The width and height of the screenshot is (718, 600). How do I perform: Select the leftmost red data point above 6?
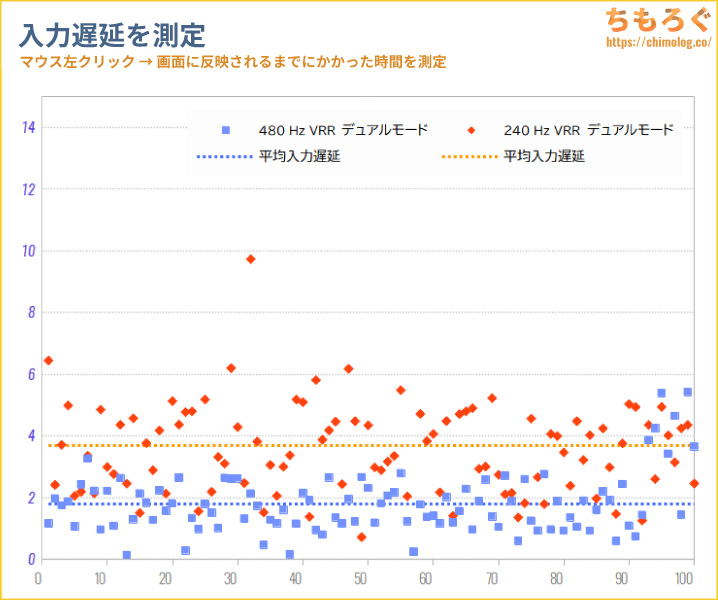[48, 360]
